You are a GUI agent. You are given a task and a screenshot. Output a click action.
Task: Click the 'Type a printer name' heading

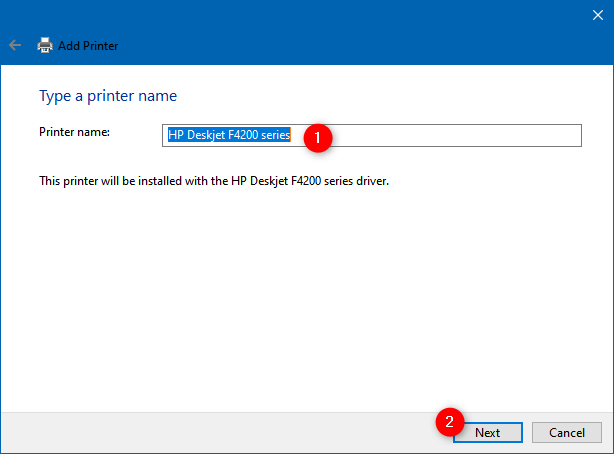click(108, 96)
